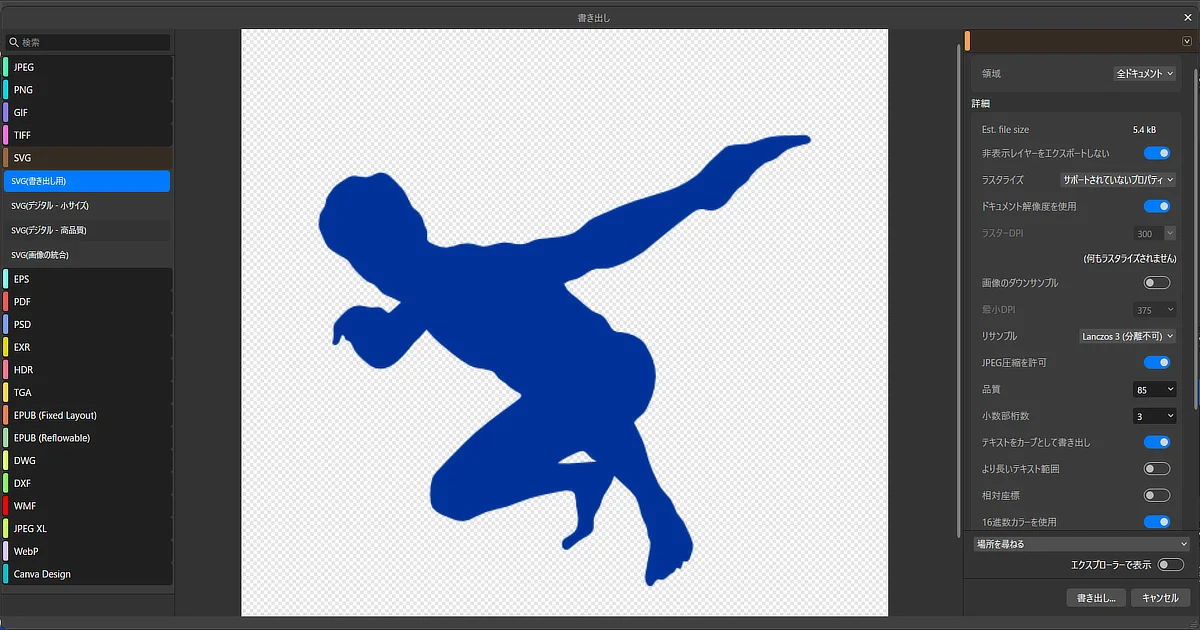Select SVG(デジタル - 高品質) preset
1200x630 pixels.
(x=87, y=230)
